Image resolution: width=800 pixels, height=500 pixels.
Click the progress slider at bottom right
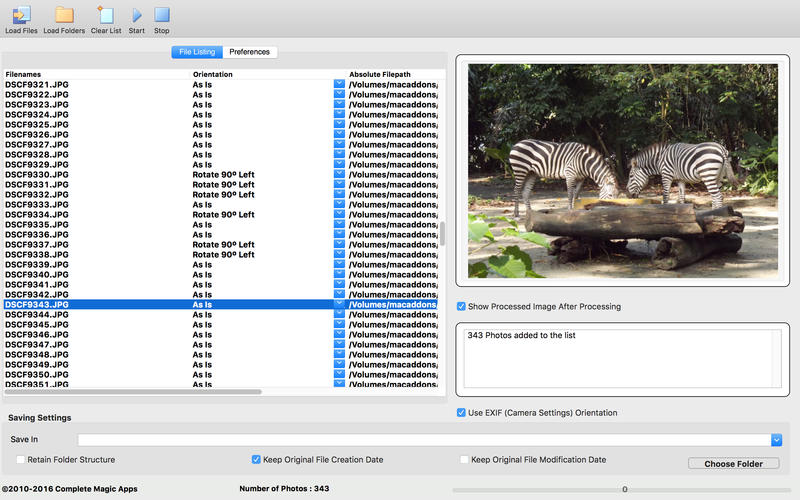tap(624, 490)
